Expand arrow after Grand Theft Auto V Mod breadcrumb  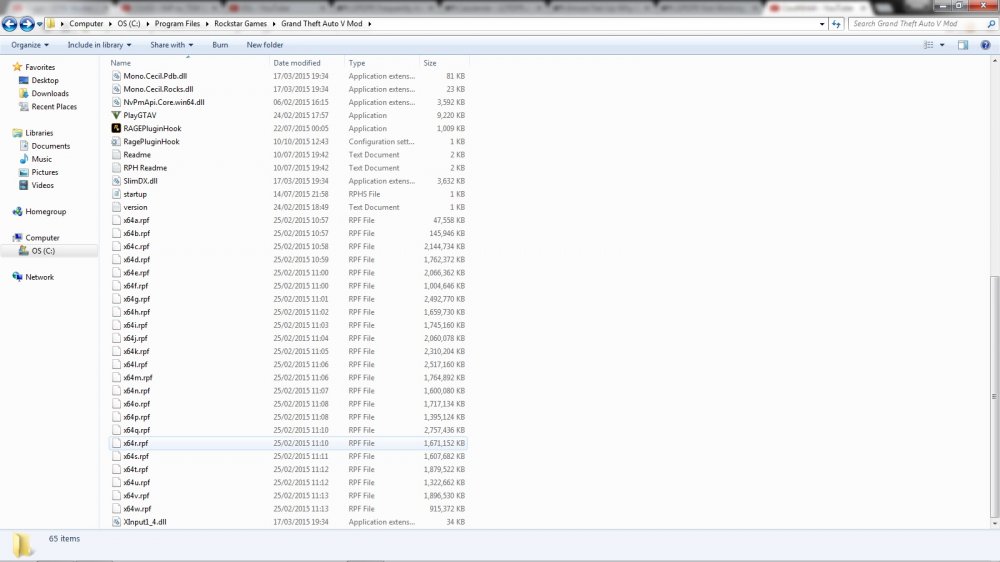click(x=369, y=24)
